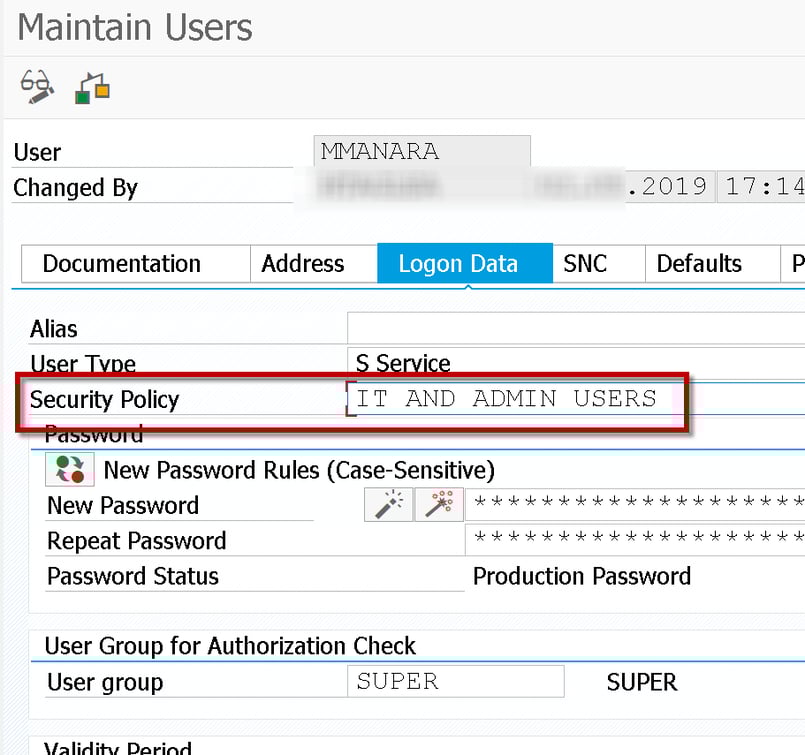The height and width of the screenshot is (755, 805).
Task: Click inside the User field showing MMANARA
Action: pyautogui.click(x=420, y=150)
